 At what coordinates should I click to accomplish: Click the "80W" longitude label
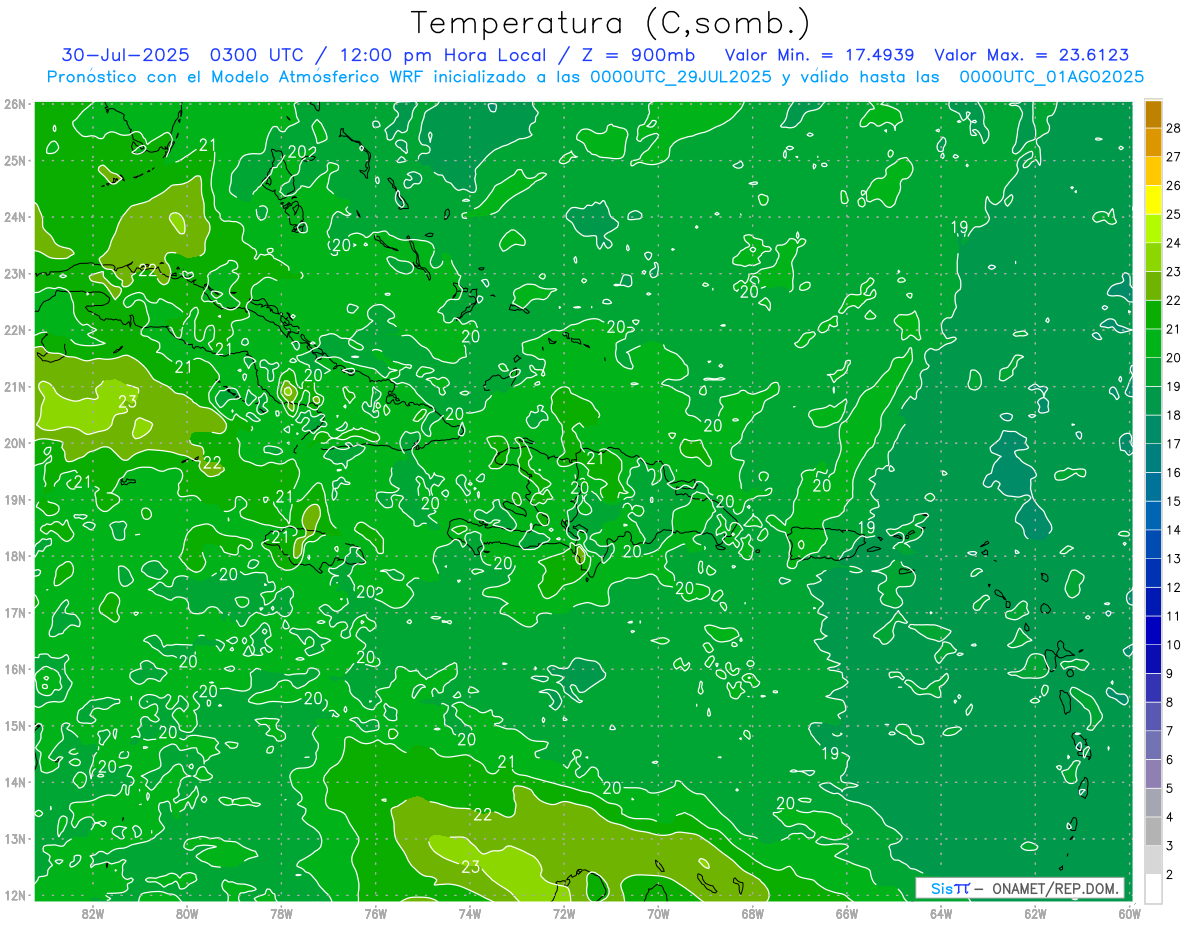click(x=187, y=913)
